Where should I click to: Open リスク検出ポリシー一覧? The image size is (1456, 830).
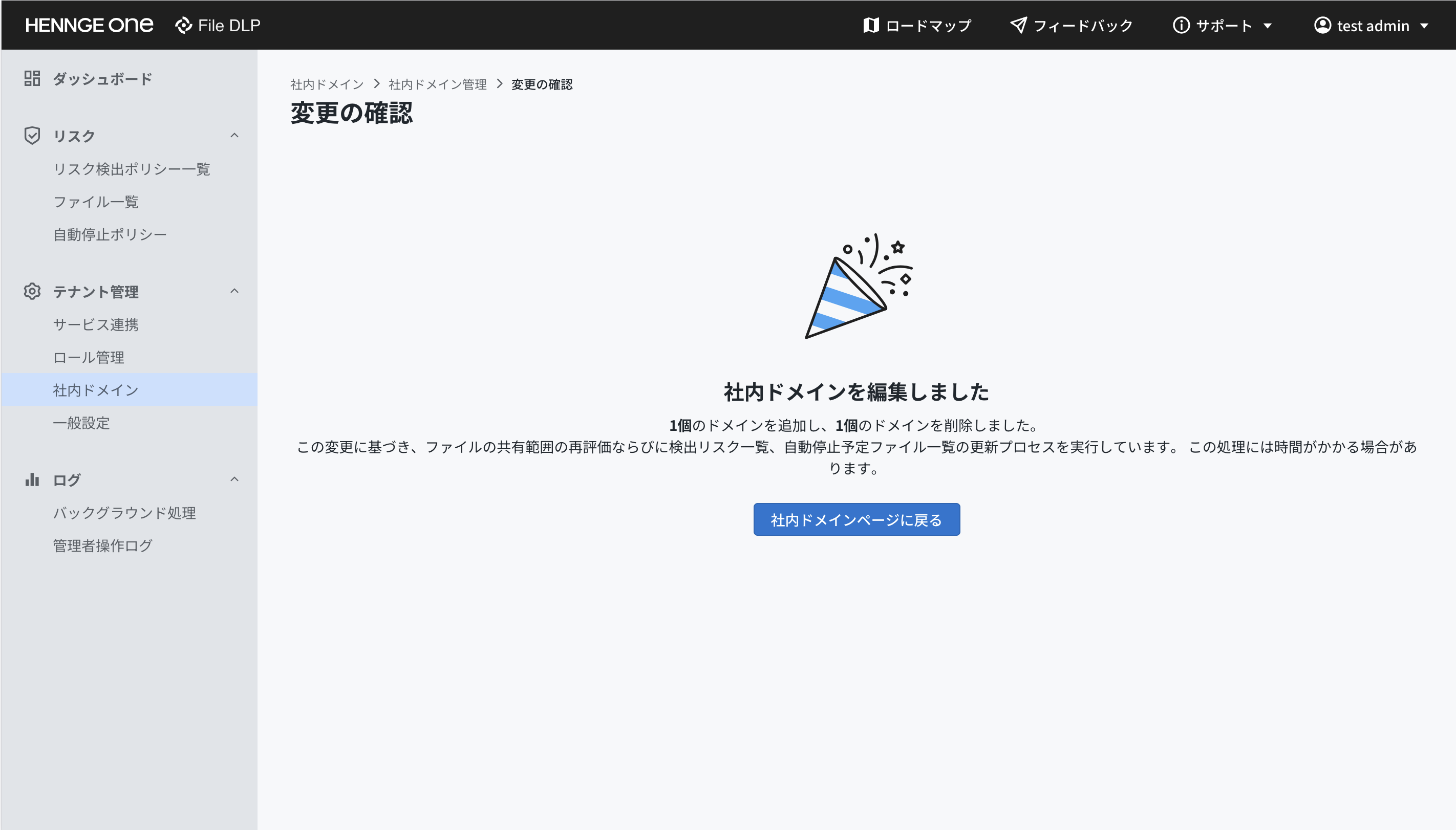(x=132, y=169)
